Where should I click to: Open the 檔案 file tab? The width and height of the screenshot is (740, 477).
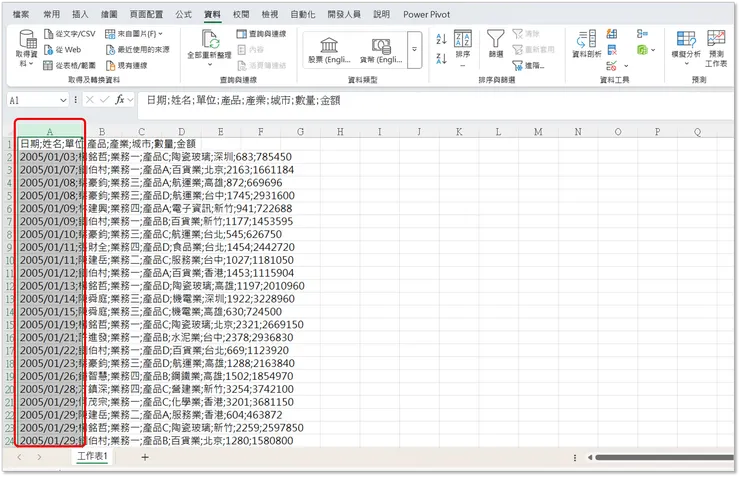(21, 14)
